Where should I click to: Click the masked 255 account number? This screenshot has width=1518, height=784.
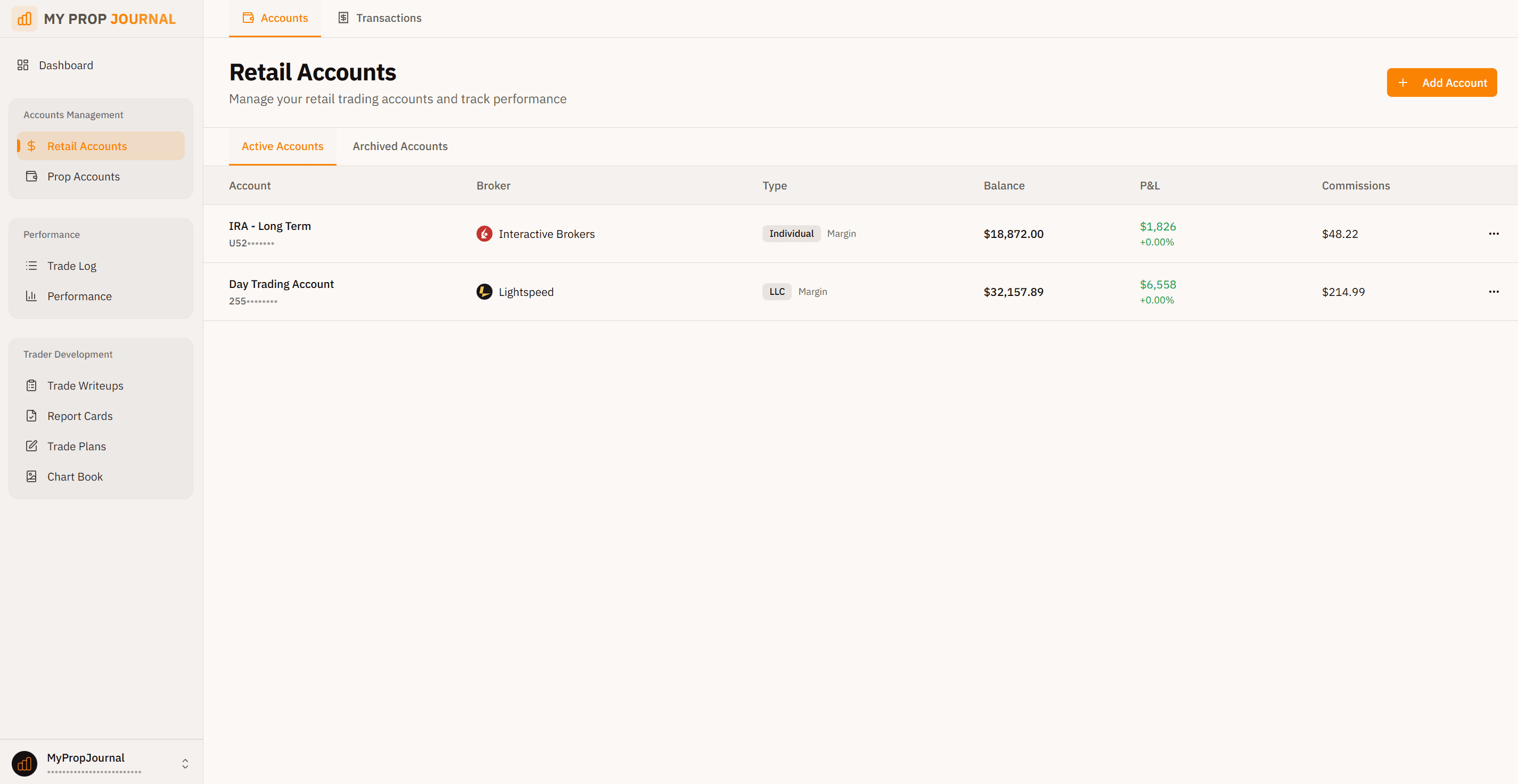pos(253,301)
